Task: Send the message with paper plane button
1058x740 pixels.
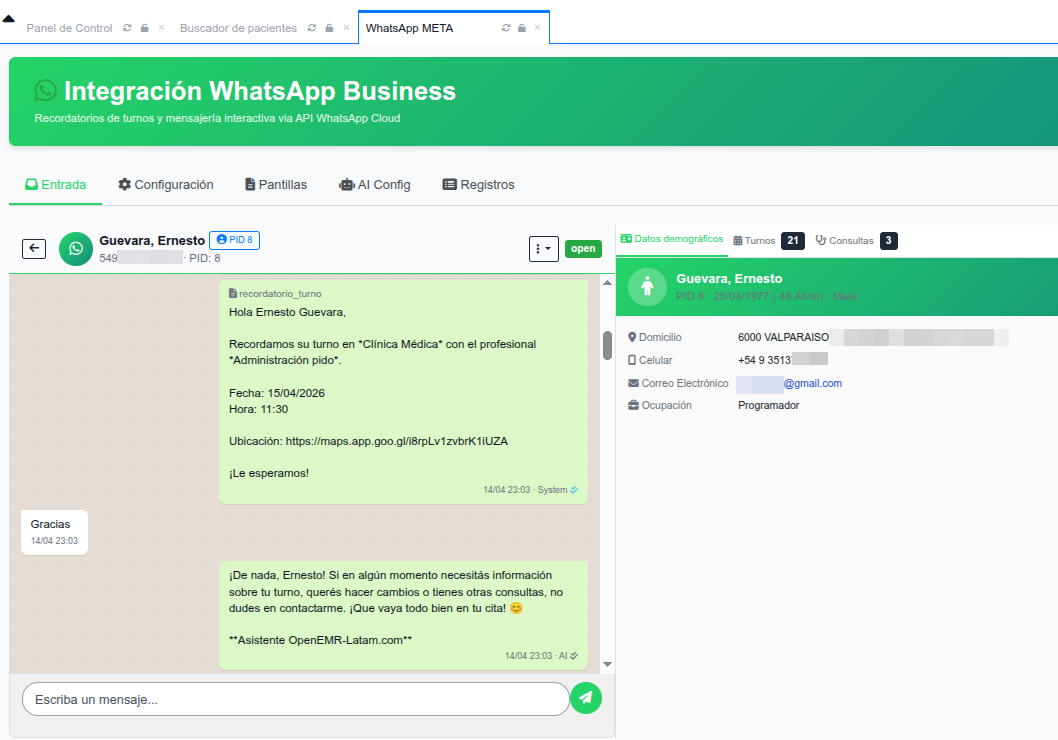Action: pos(586,698)
